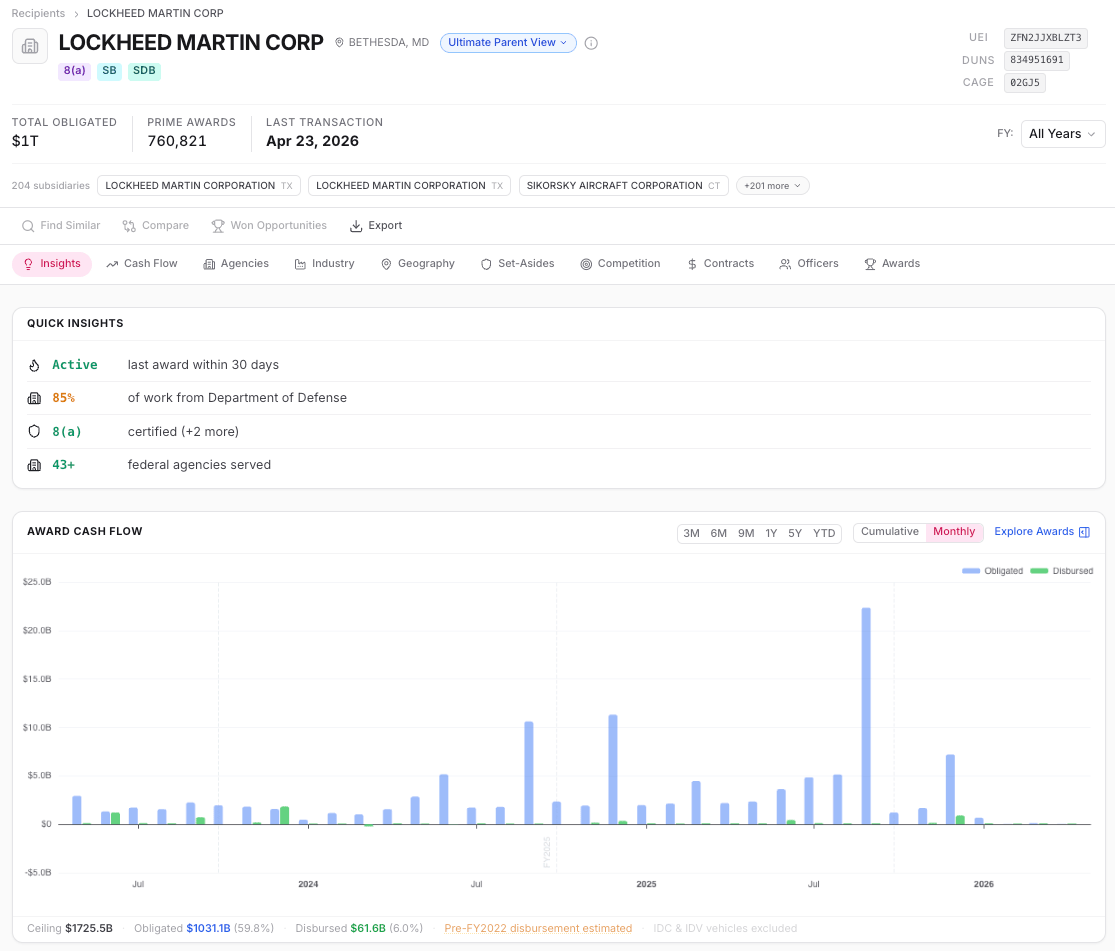The image size is (1115, 951).
Task: Click the info icon next to Ultimate Parent View
Action: click(591, 43)
